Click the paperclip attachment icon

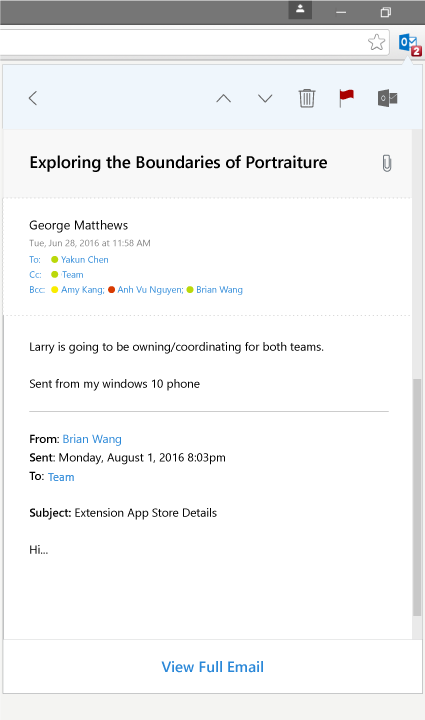(x=387, y=163)
